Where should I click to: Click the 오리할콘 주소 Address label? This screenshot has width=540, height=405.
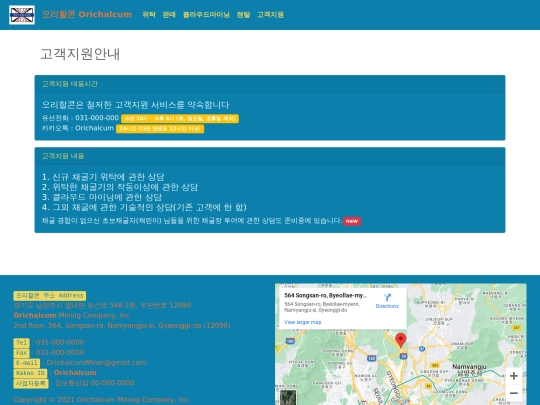click(x=50, y=295)
